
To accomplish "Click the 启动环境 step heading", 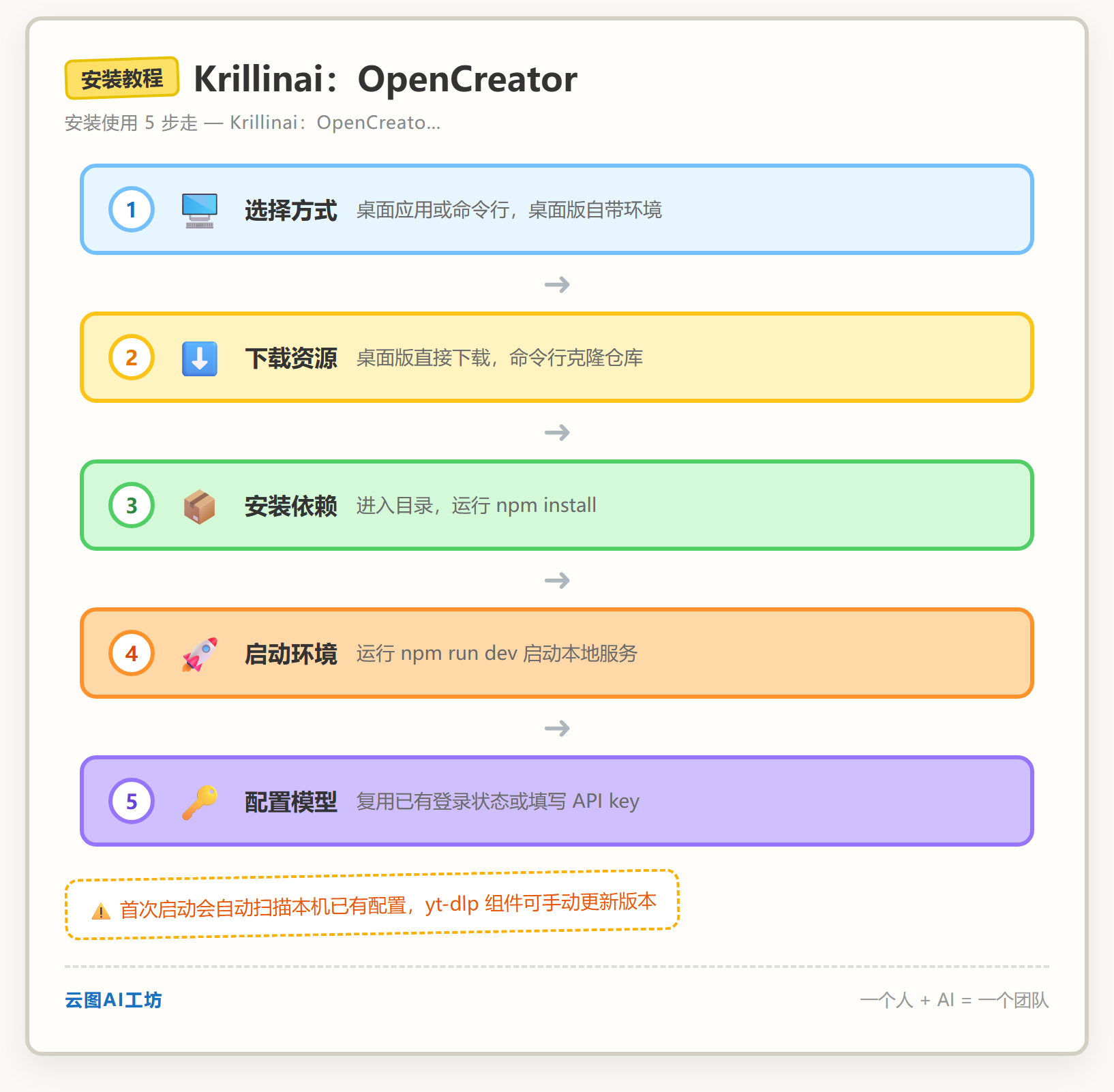I will (291, 654).
